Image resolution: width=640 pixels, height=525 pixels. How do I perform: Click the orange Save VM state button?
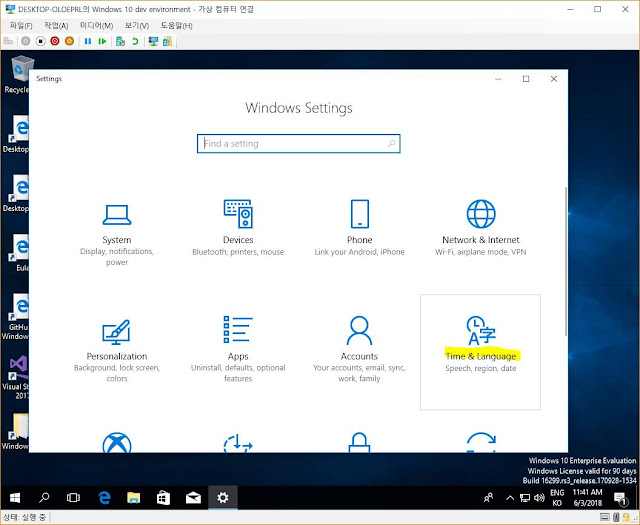[69, 41]
